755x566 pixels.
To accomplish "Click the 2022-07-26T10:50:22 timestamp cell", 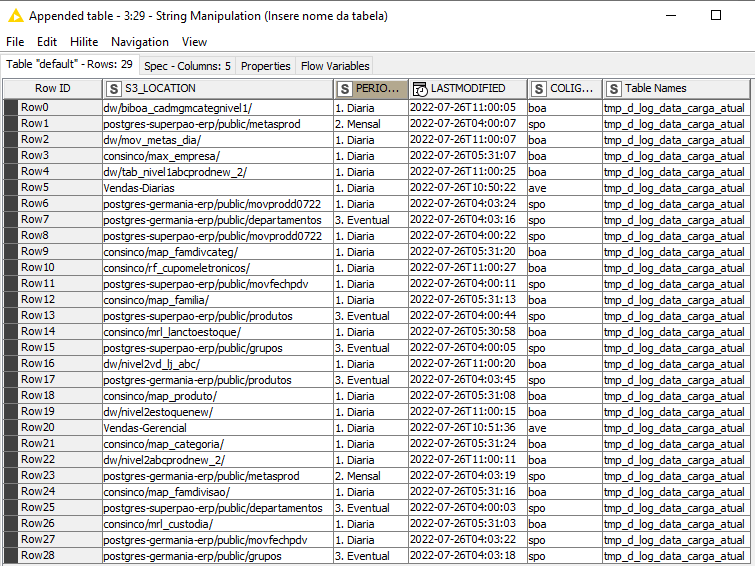I will tap(468, 187).
